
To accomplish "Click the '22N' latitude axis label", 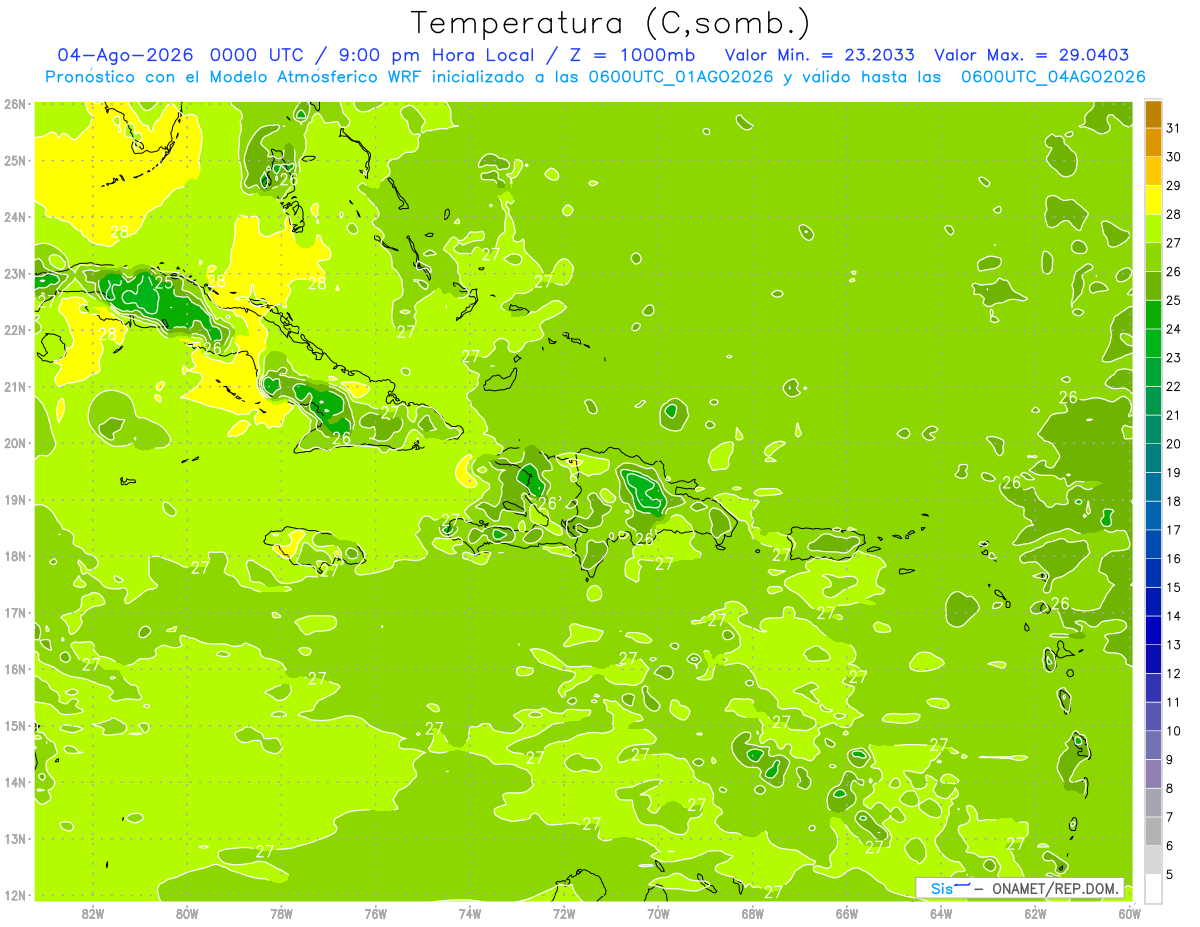I will click(14, 330).
